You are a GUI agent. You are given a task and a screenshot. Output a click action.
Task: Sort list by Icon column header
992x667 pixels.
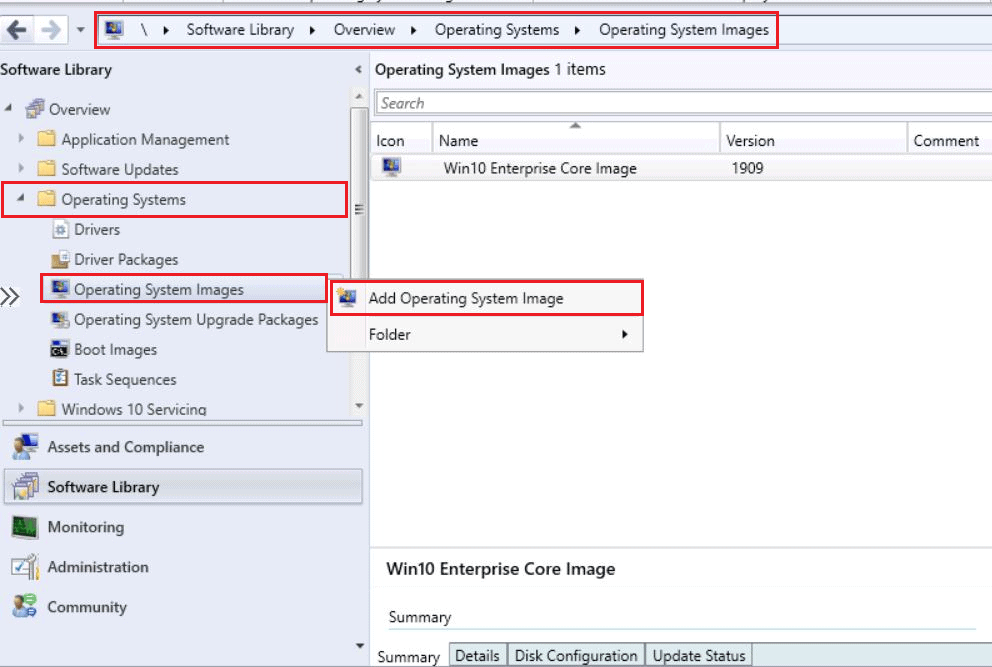(401, 140)
